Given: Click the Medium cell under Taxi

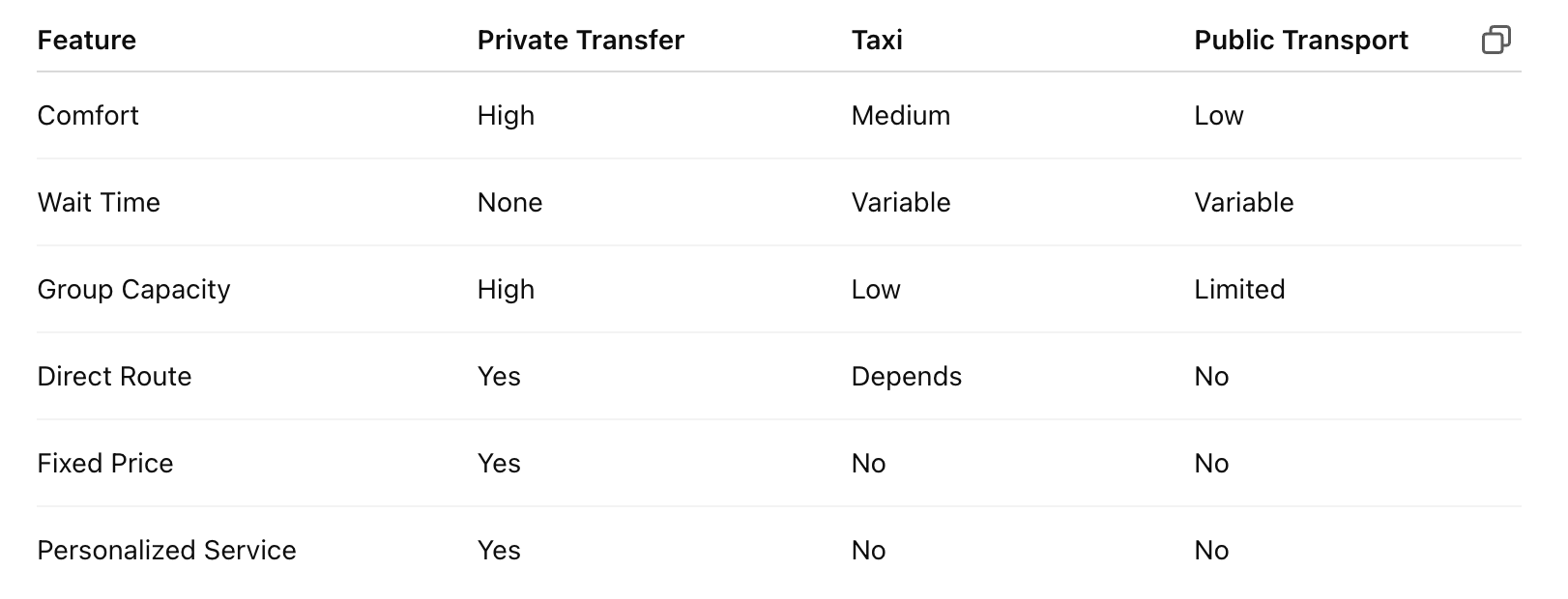Looking at the screenshot, I should click(900, 116).
